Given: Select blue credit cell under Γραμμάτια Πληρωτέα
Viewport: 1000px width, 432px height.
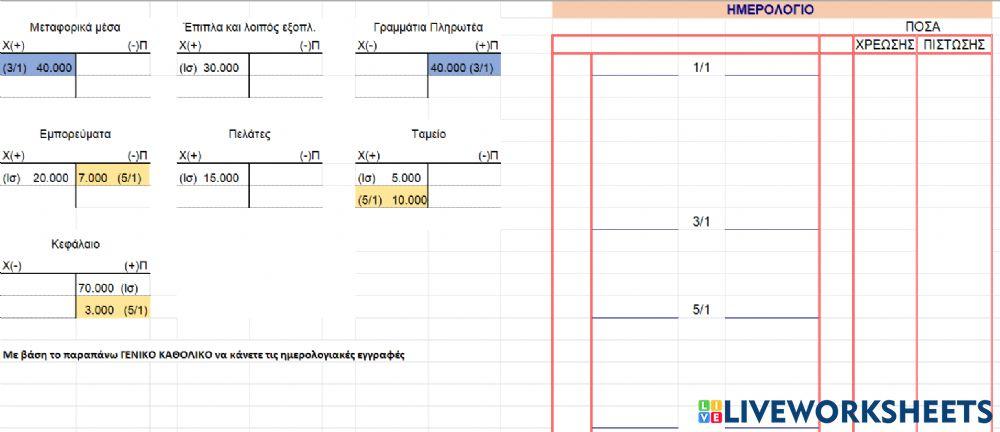Looking at the screenshot, I should [x=461, y=67].
